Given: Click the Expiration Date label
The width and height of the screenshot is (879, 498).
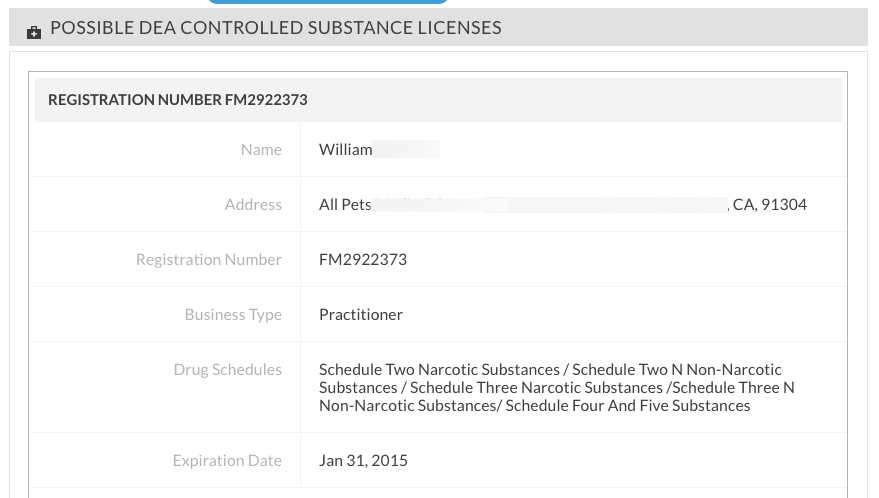Looking at the screenshot, I should [x=227, y=460].
